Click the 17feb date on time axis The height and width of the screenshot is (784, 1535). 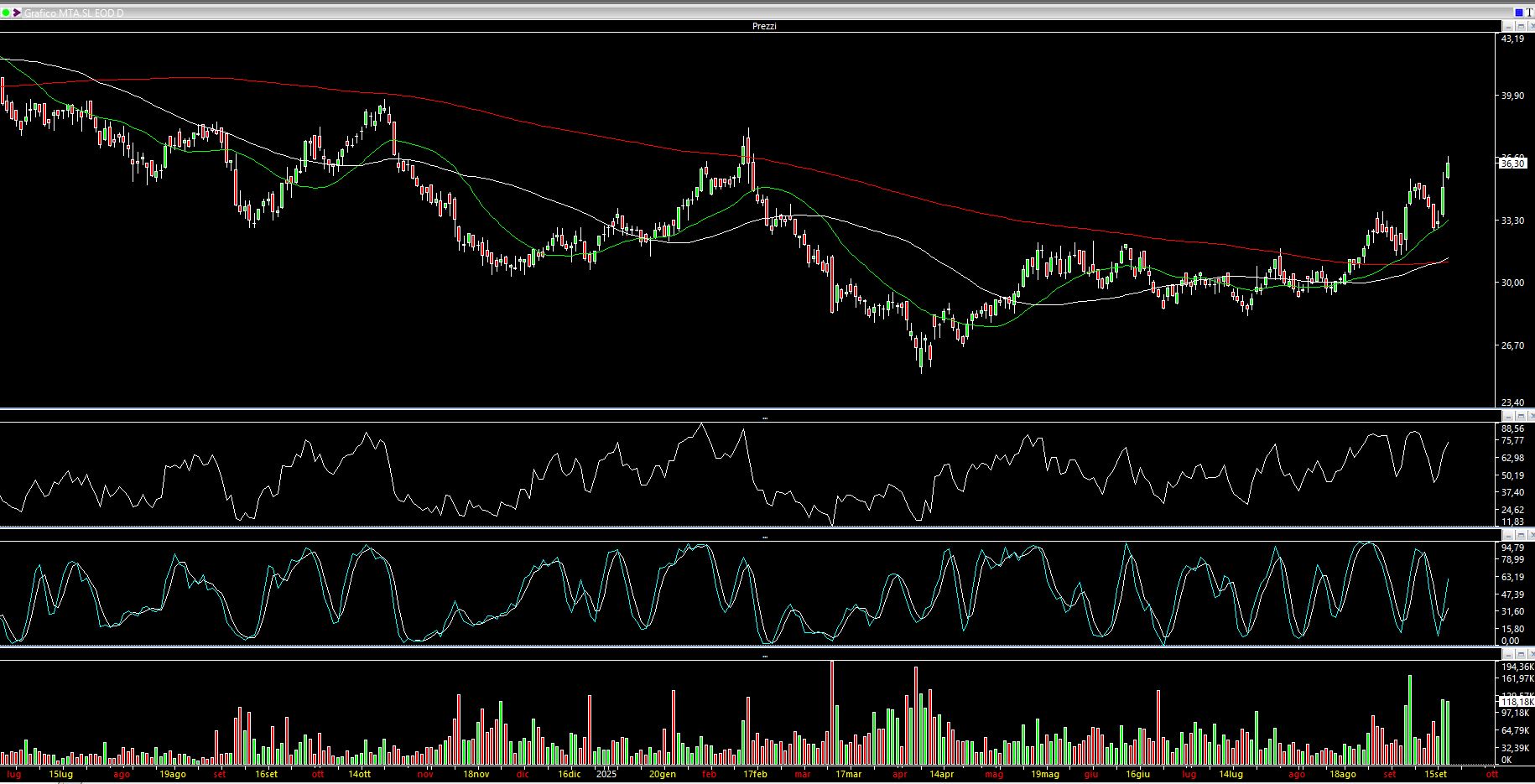tap(756, 774)
